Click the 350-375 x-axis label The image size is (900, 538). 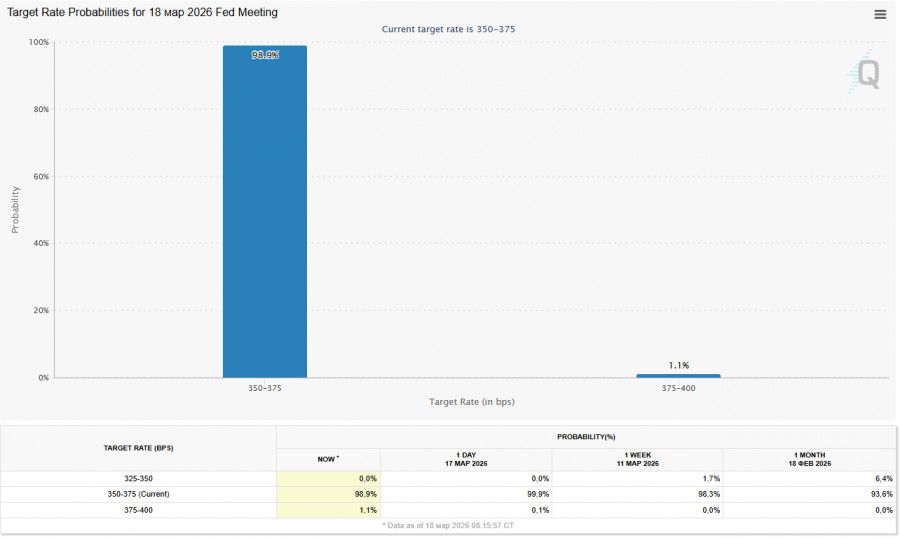pyautogui.click(x=265, y=387)
